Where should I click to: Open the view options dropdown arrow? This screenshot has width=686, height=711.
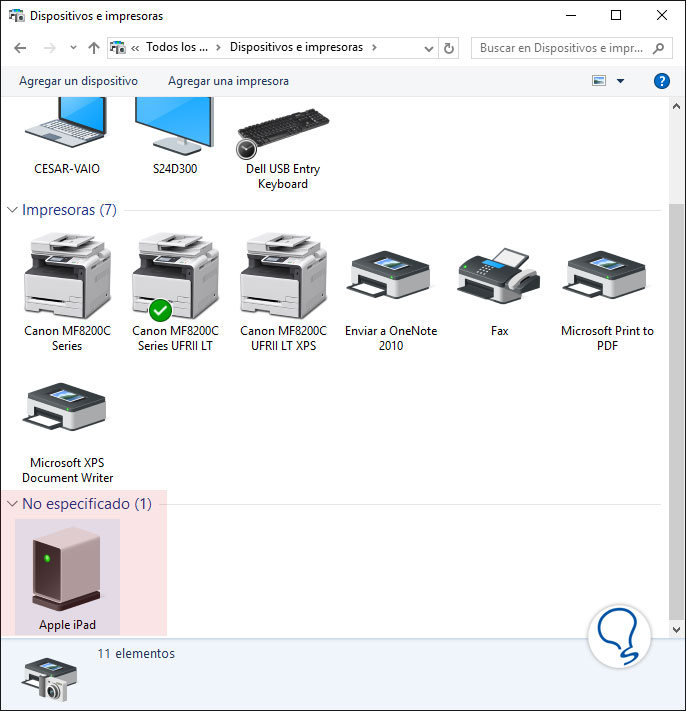coord(620,81)
